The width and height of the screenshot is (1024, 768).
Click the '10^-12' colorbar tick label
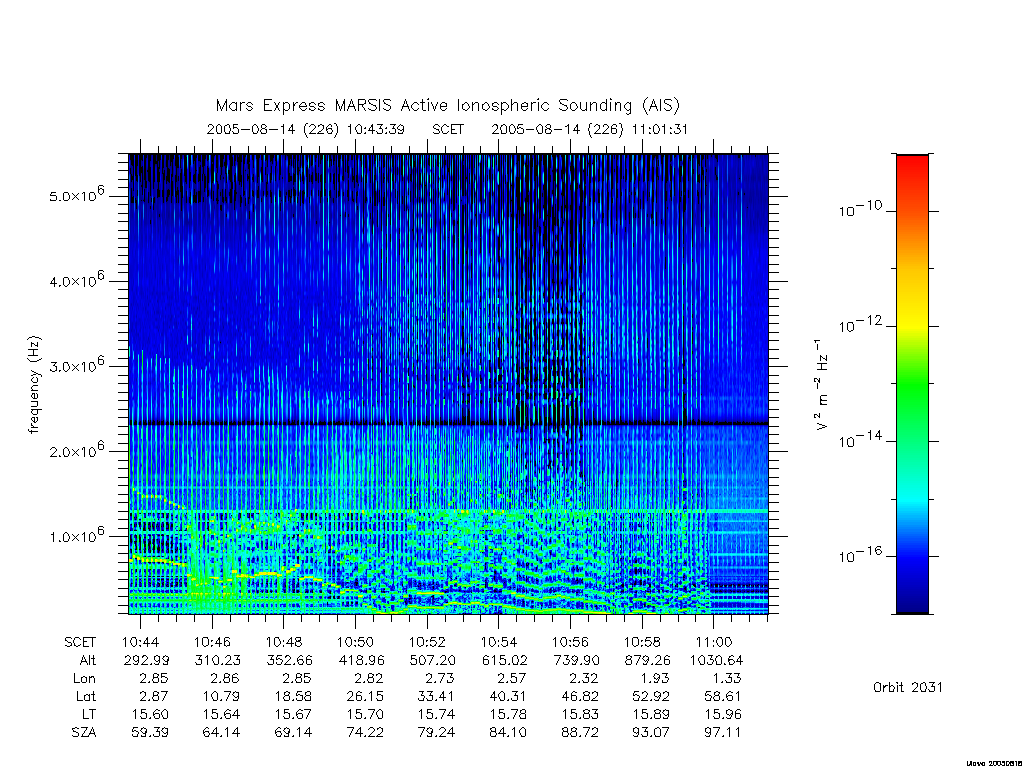[x=860, y=325]
